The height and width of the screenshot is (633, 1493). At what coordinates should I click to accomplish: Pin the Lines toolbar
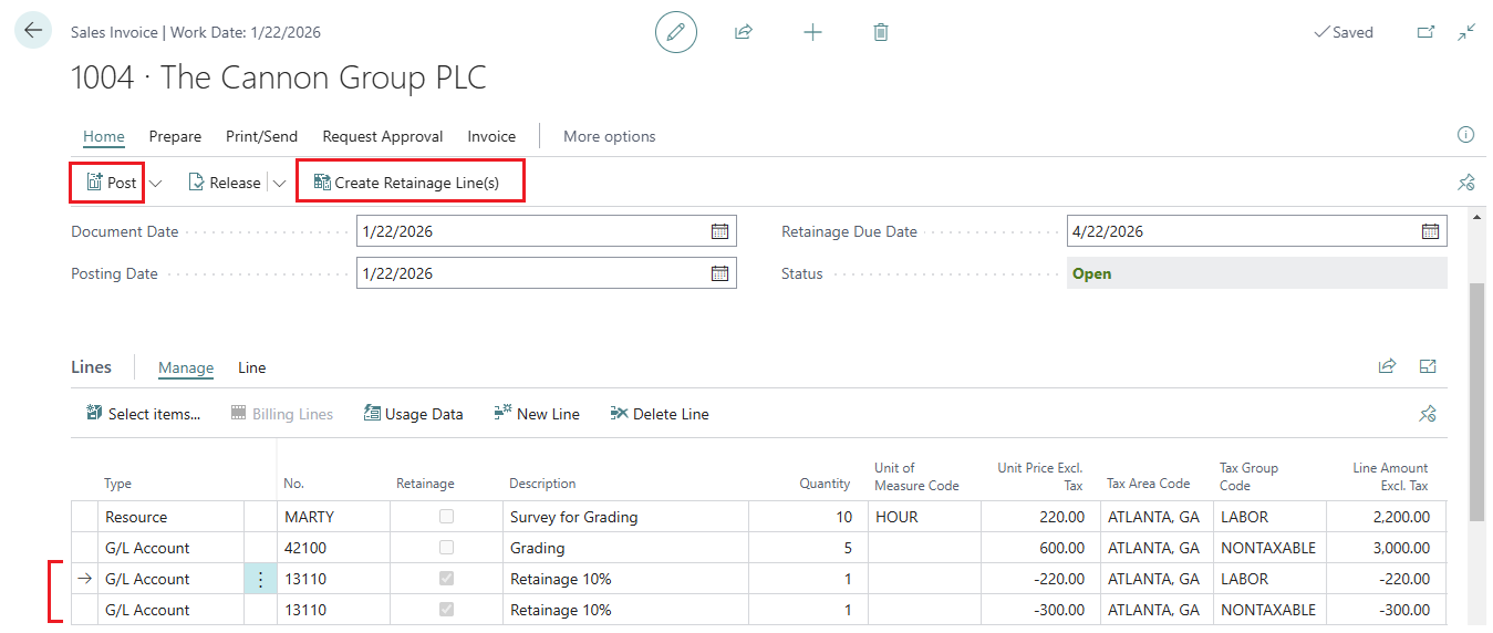[x=1428, y=413]
